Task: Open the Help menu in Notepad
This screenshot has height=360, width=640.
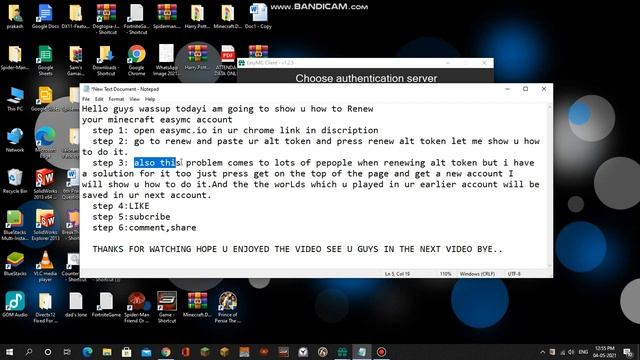Action: tap(150, 99)
